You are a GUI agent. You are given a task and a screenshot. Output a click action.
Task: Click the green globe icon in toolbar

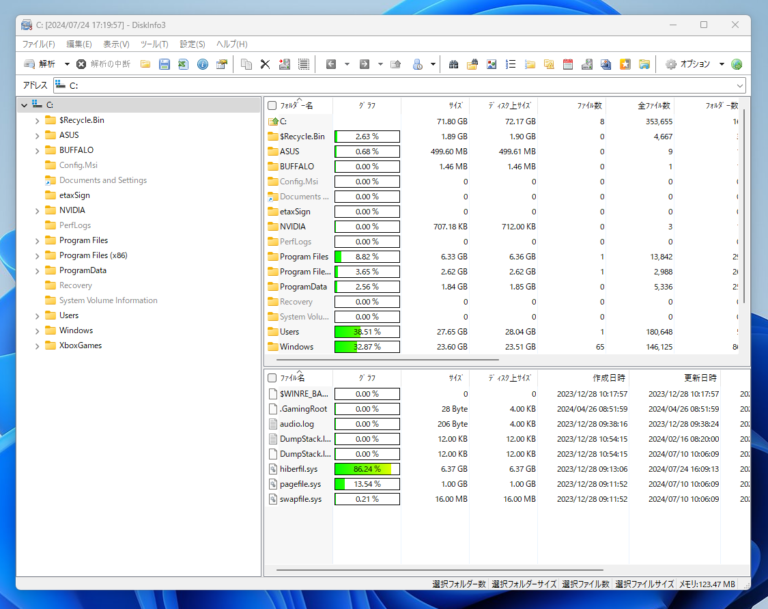pyautogui.click(x=737, y=64)
